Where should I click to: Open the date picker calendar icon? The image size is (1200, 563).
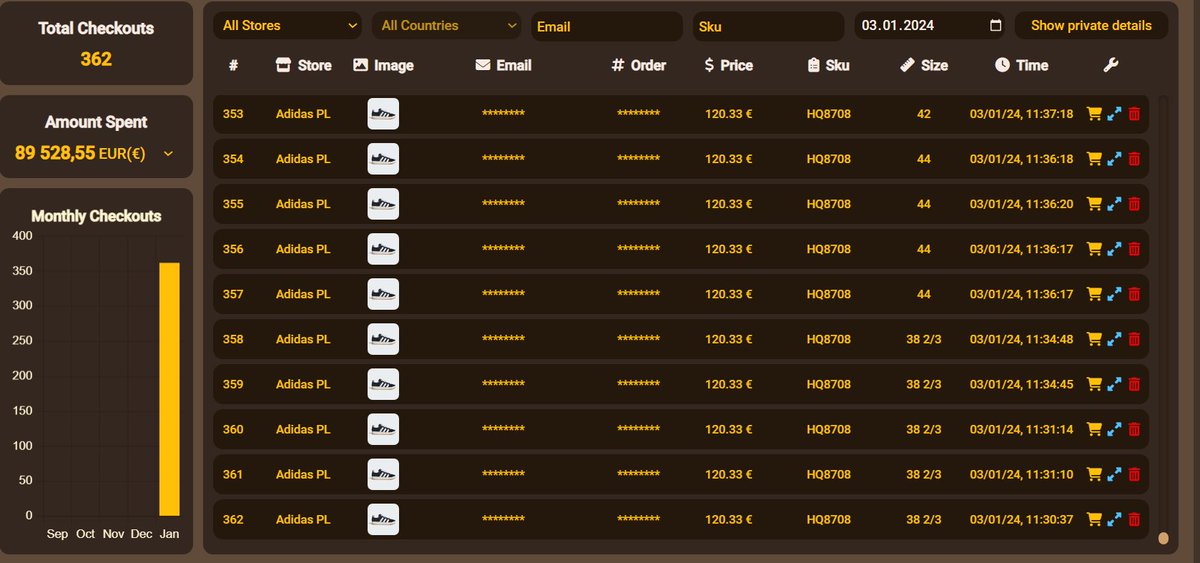pyautogui.click(x=995, y=26)
